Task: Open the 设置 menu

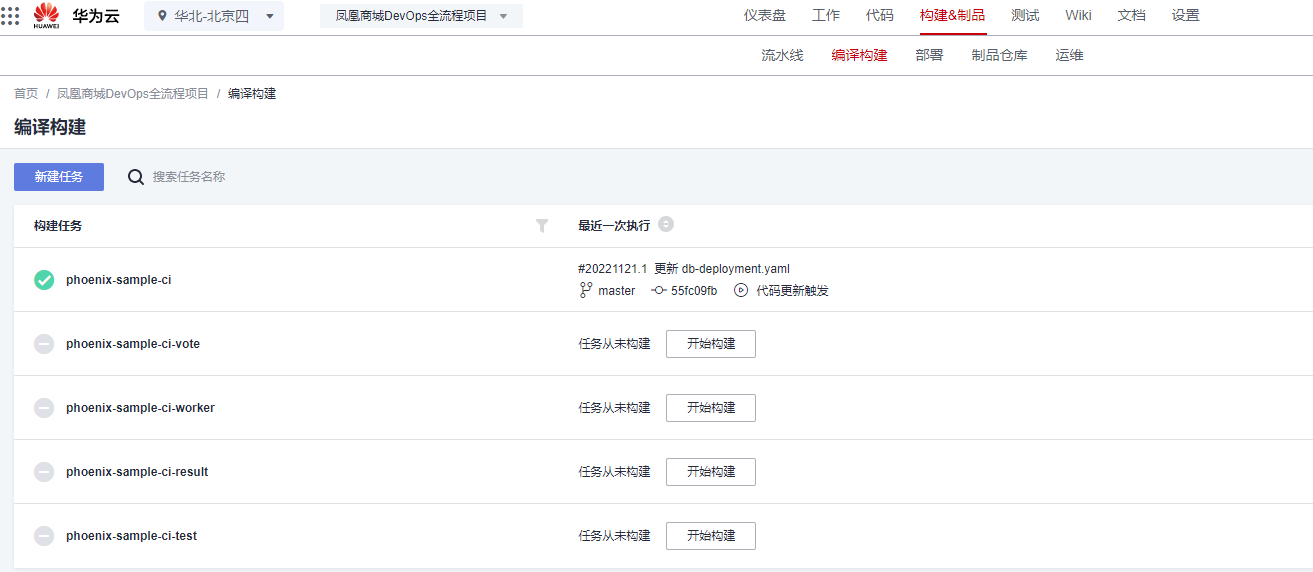Action: (1186, 15)
